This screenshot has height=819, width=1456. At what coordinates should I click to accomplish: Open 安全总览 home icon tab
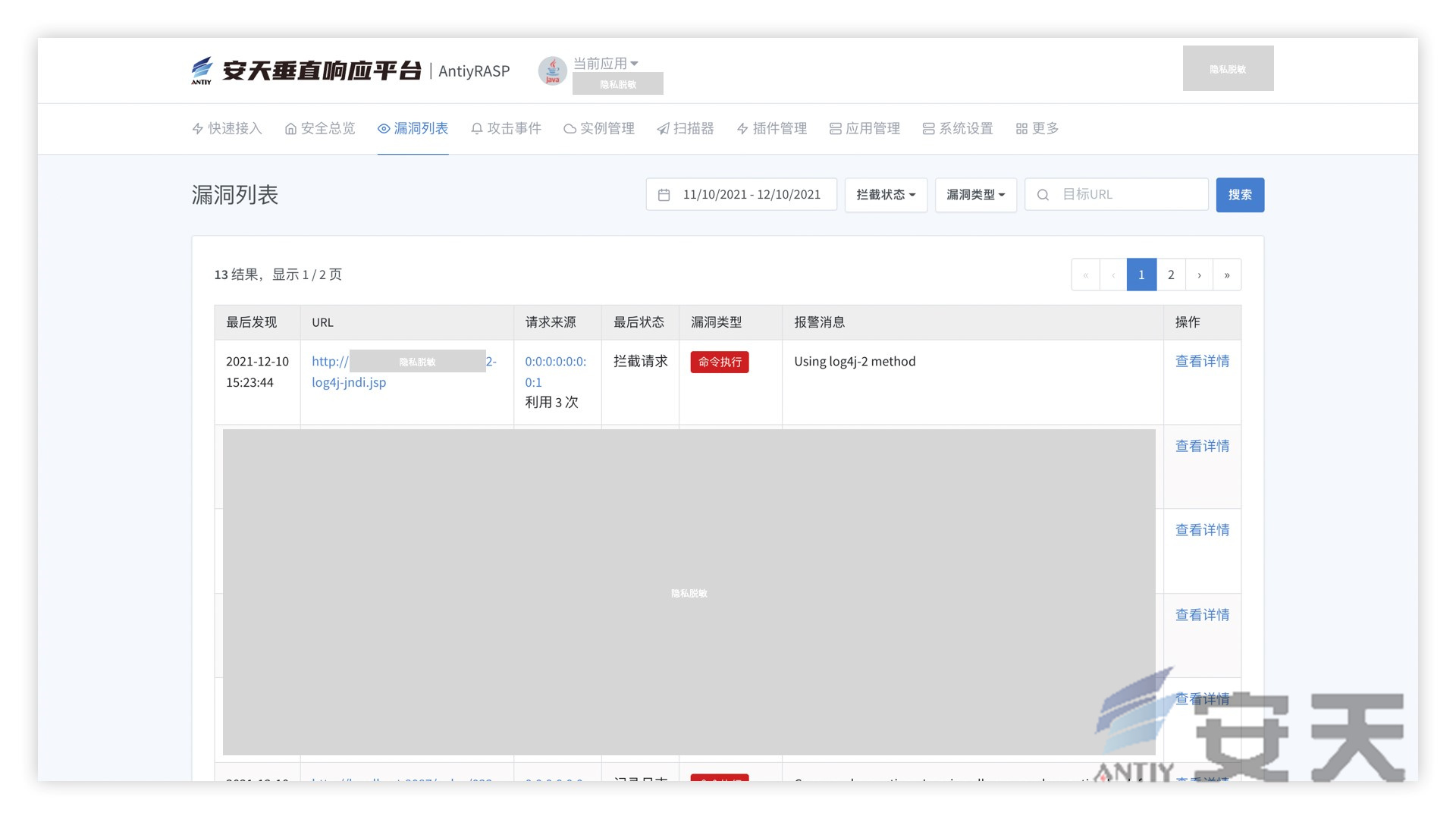click(290, 129)
